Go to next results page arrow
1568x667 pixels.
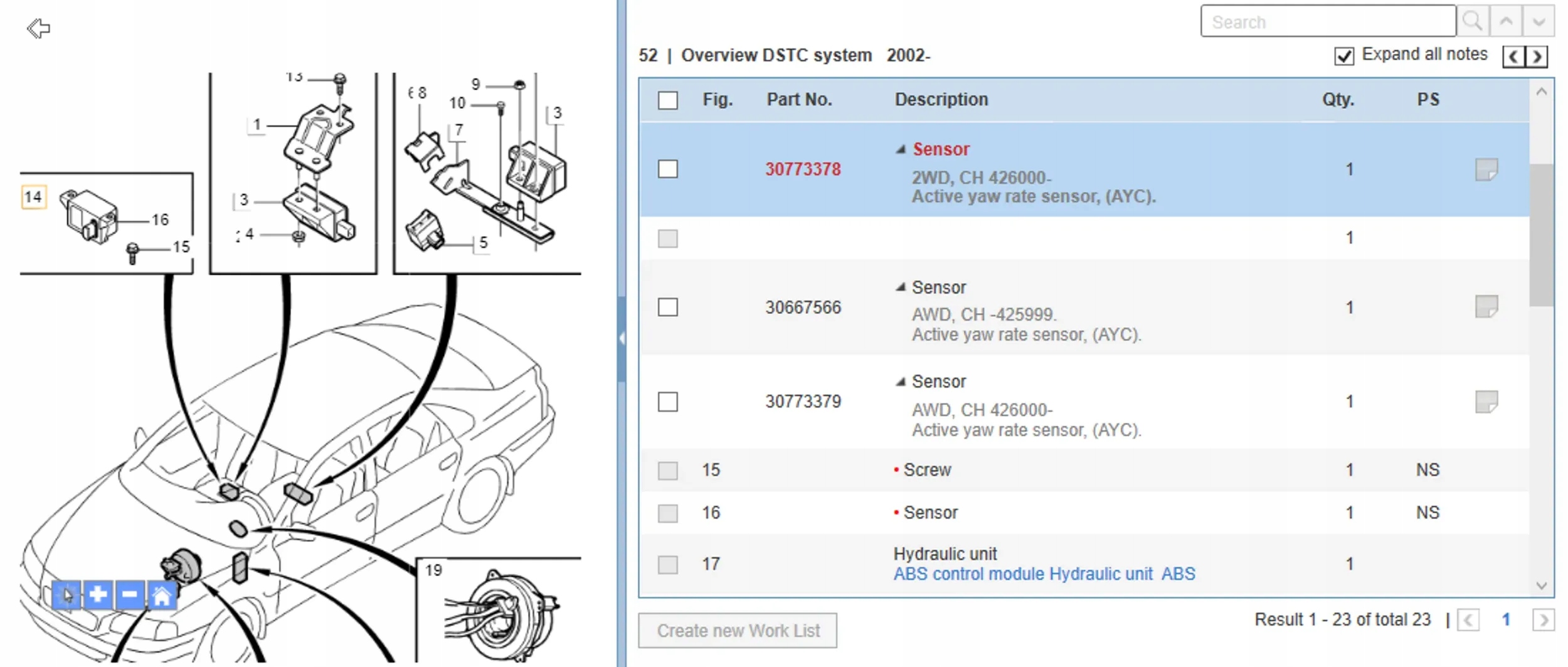(x=1543, y=620)
